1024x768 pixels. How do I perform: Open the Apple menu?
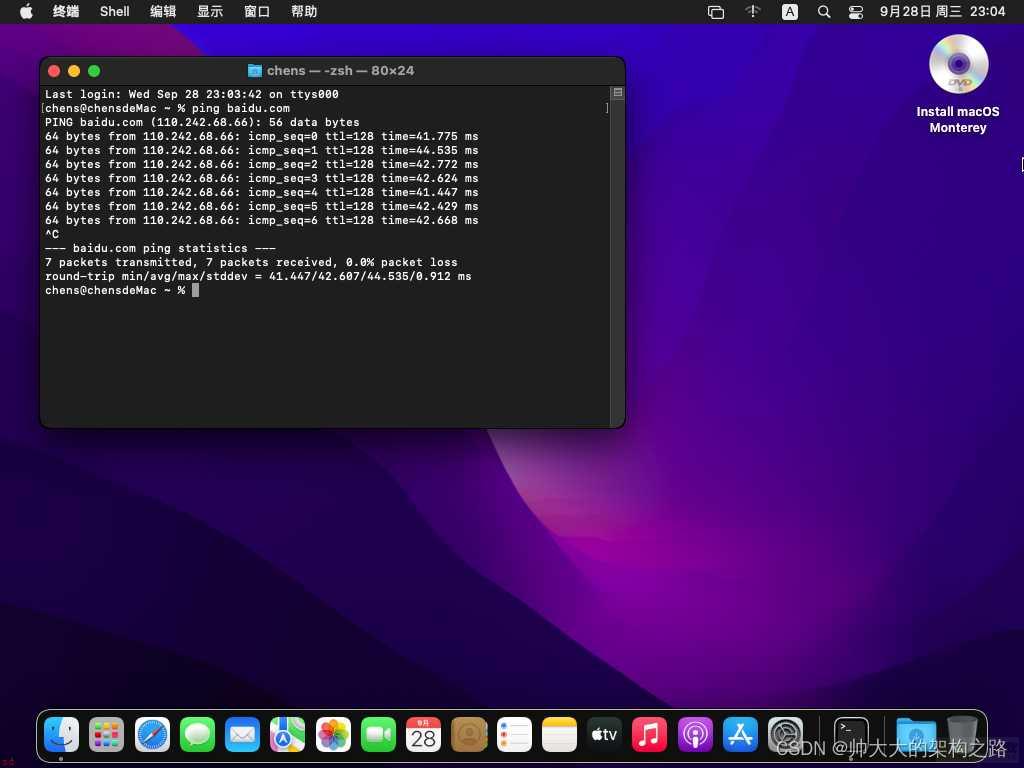(26, 11)
